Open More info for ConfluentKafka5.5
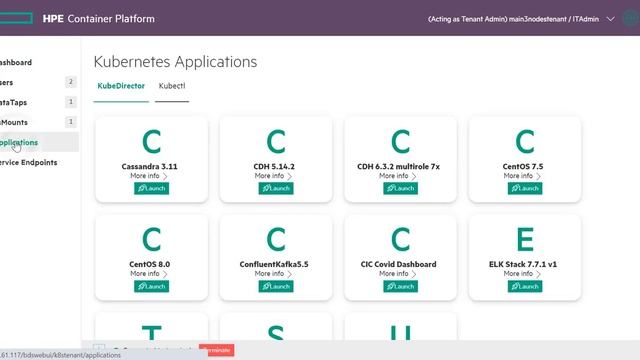Image resolution: width=640 pixels, height=360 pixels. point(273,274)
